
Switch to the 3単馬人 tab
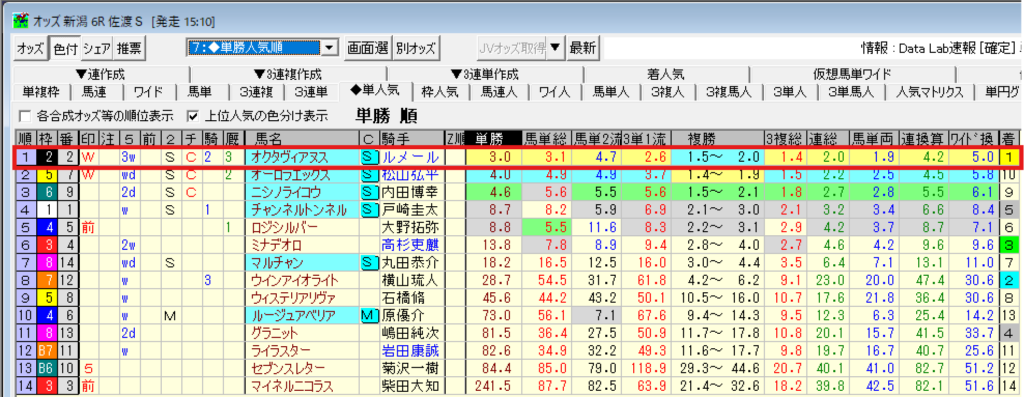coord(851,91)
